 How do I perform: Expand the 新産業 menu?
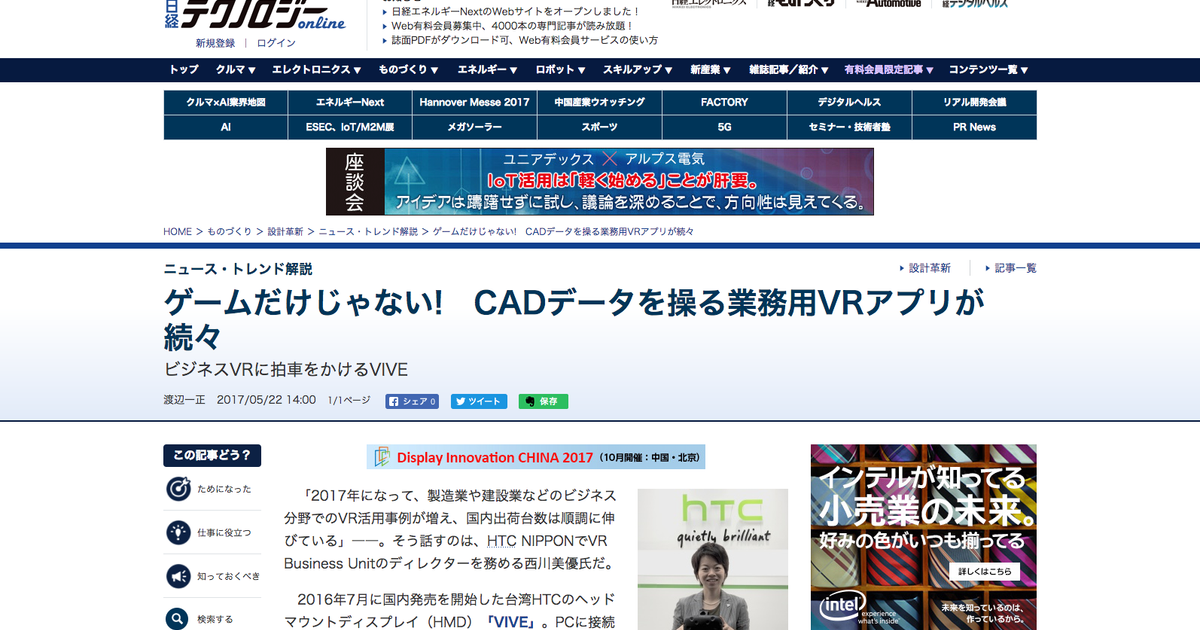point(710,70)
